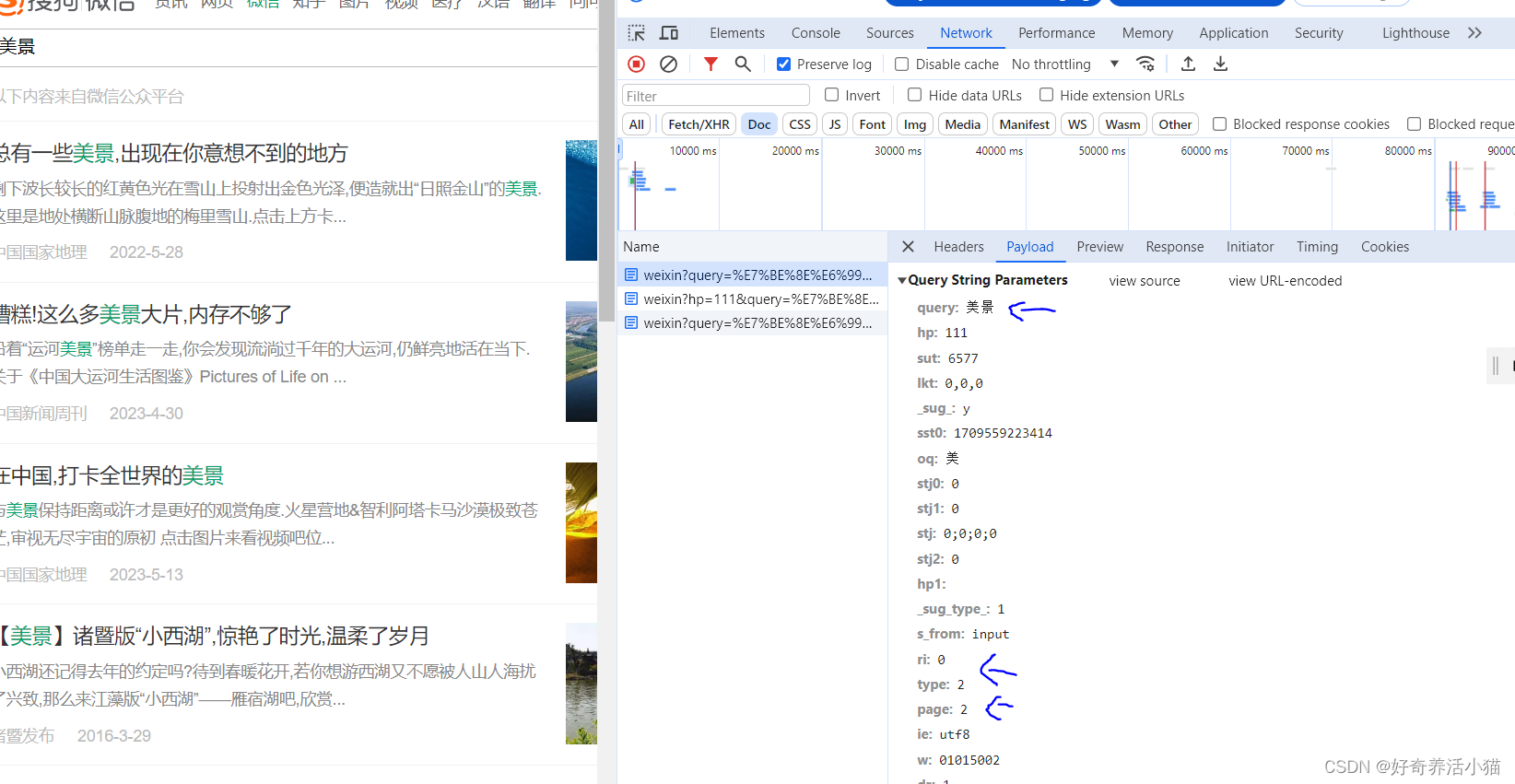Click the import HAR upload icon
Viewport: 1515px width, 784px height.
[x=1189, y=64]
